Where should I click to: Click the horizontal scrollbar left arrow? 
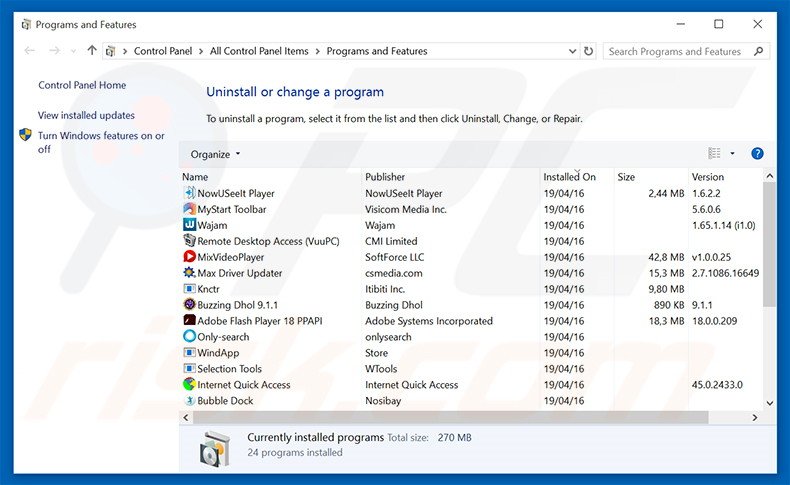click(x=186, y=418)
